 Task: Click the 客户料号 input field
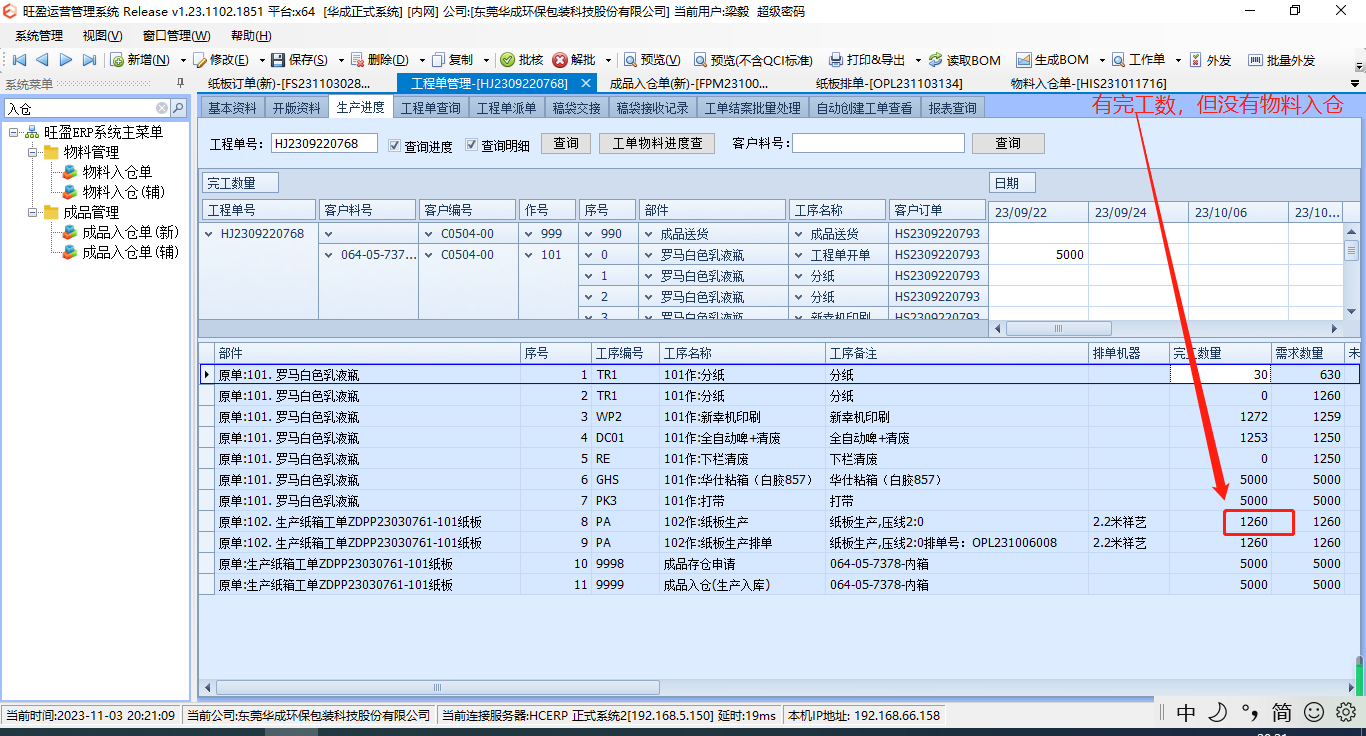[x=878, y=144]
